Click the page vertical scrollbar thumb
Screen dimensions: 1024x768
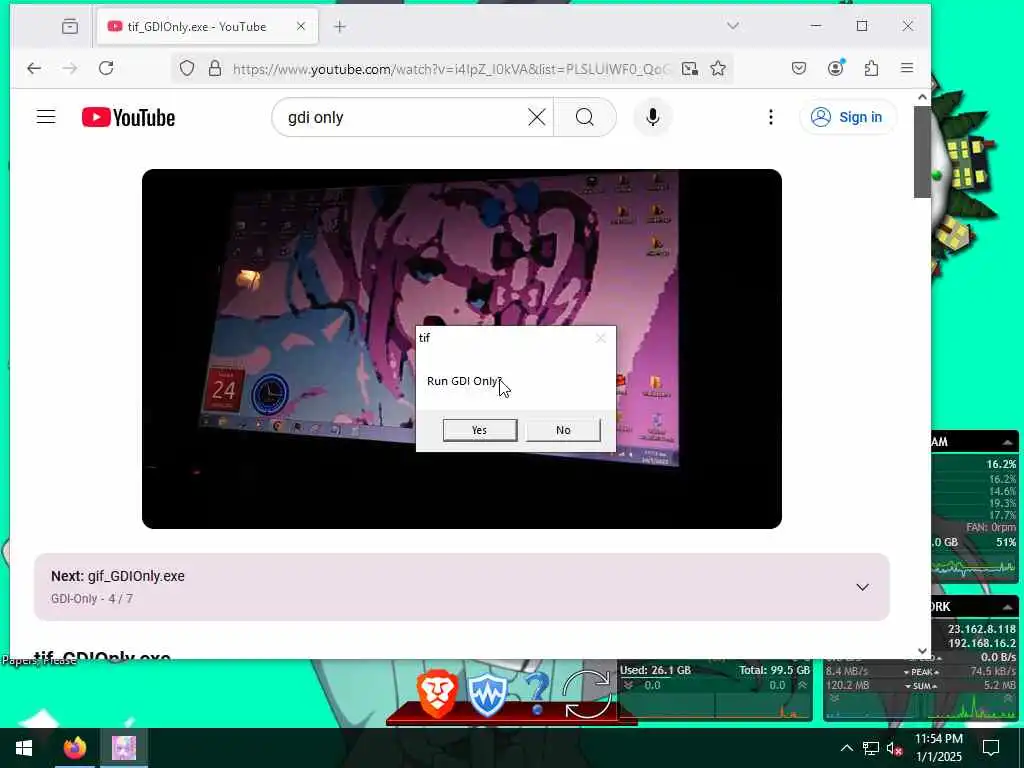coord(922,152)
